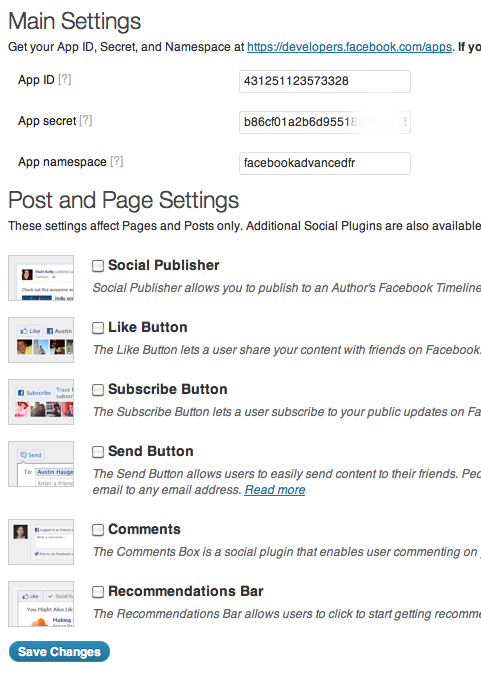Enable the Comments checkbox

[98, 530]
